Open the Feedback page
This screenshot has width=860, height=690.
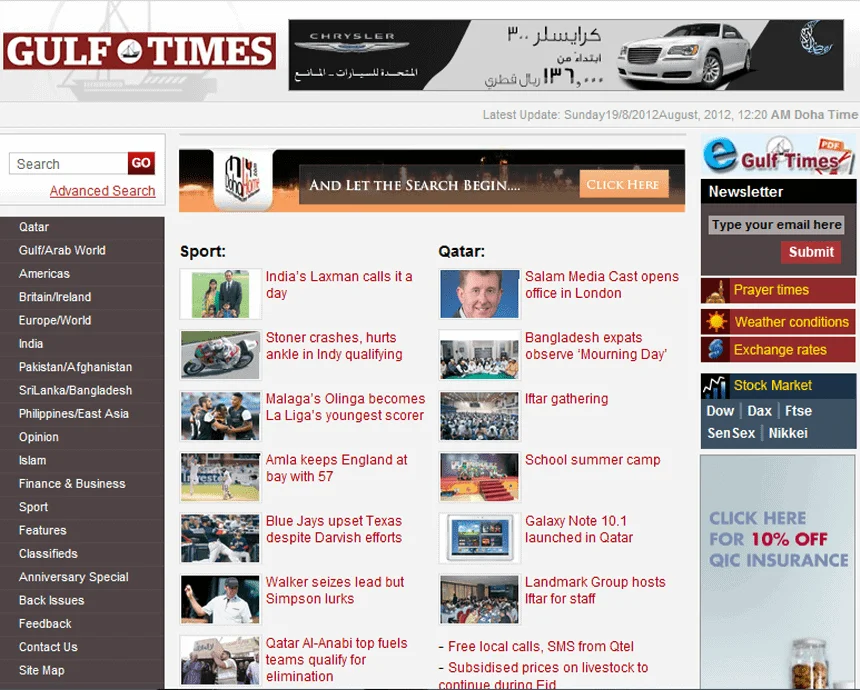tap(45, 624)
